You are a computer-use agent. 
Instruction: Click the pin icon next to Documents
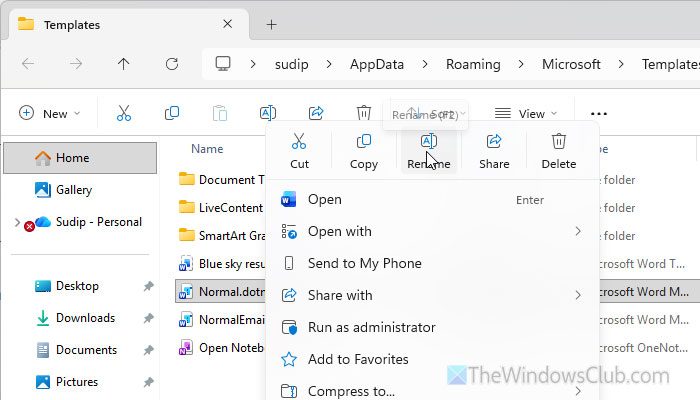point(148,350)
